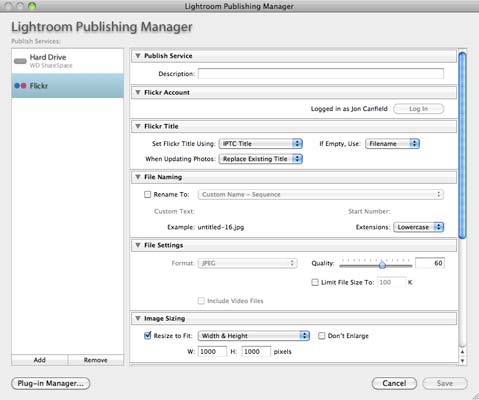Open the Width & Height dropdown
The width and height of the screenshot is (479, 400).
click(254, 336)
